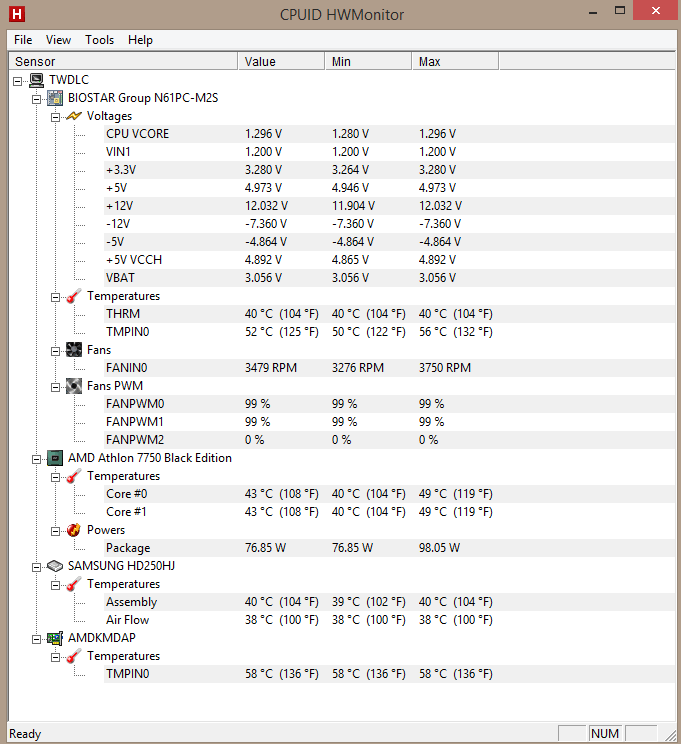The image size is (681, 744).
Task: Collapse the AMD Athlon 7750 node
Action: click(37, 459)
